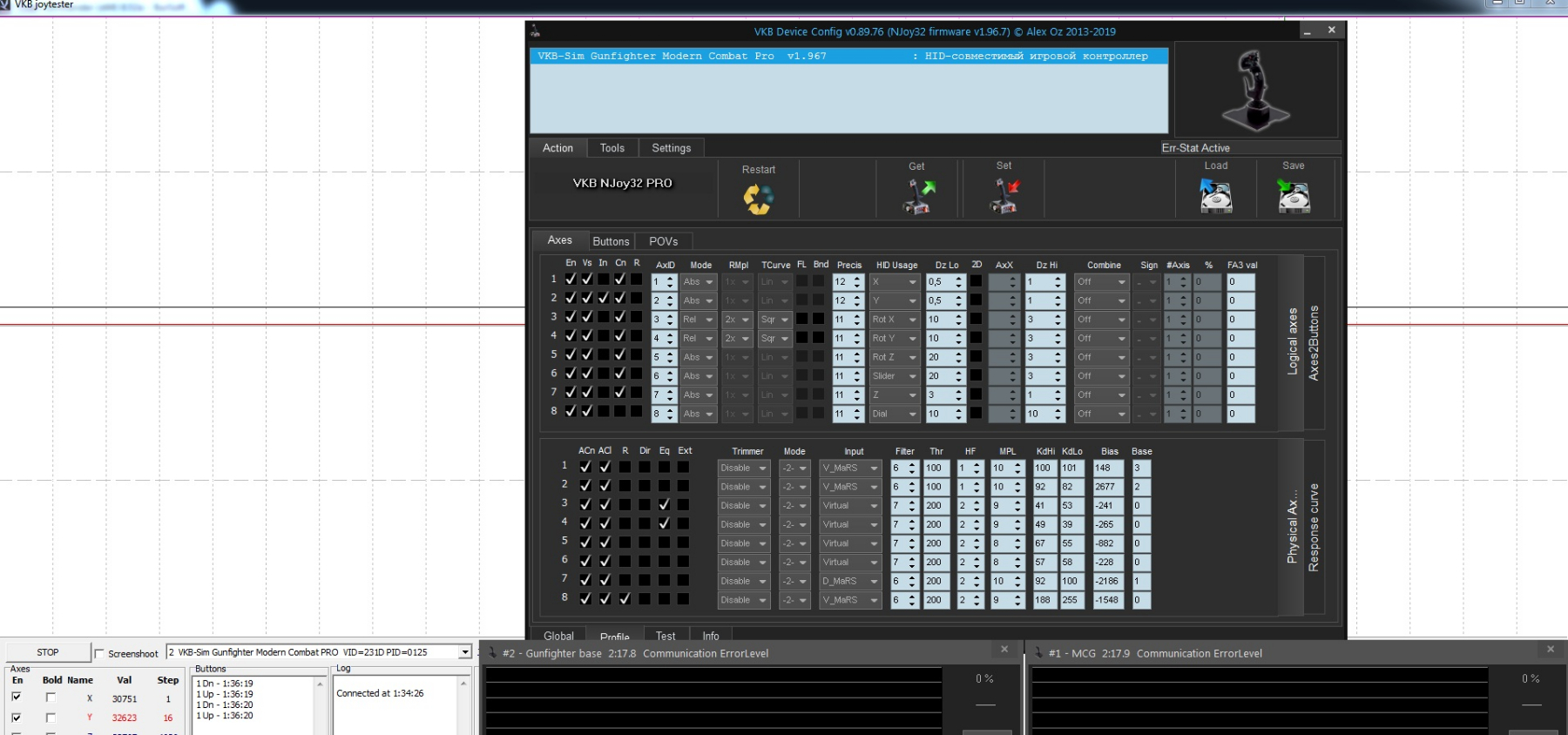Toggle the En checkbox for logical axis 1

(x=571, y=280)
